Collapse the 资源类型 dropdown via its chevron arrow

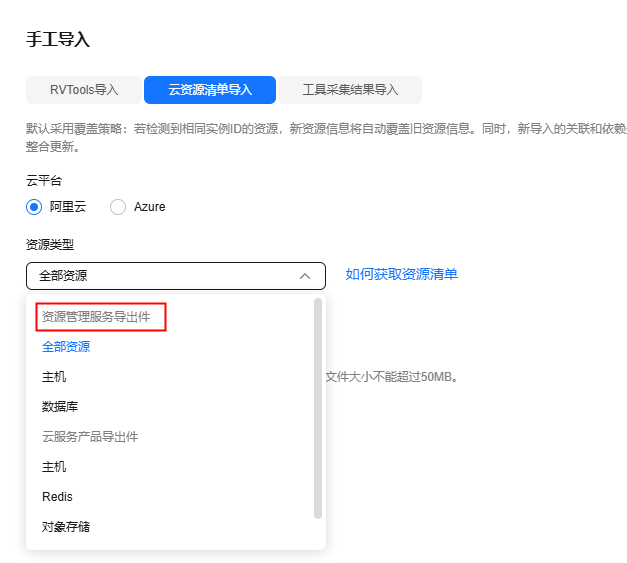(x=305, y=276)
